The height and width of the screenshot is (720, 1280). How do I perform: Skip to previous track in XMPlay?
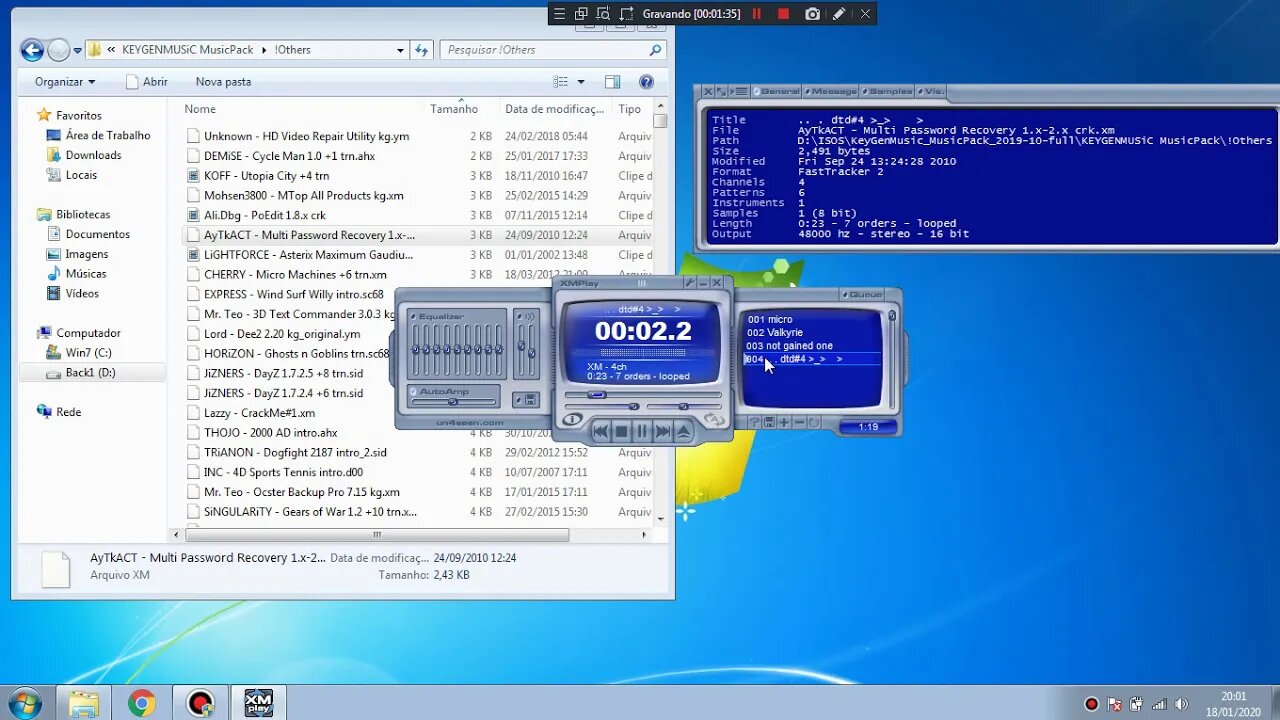point(600,431)
